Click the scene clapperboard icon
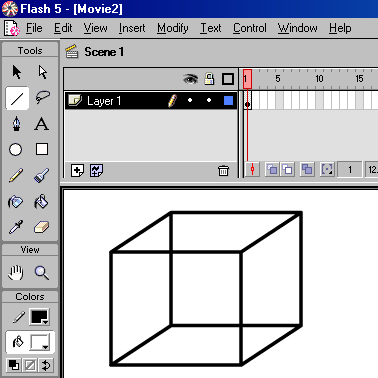Viewport: 378px width, 378px height. coord(72,52)
